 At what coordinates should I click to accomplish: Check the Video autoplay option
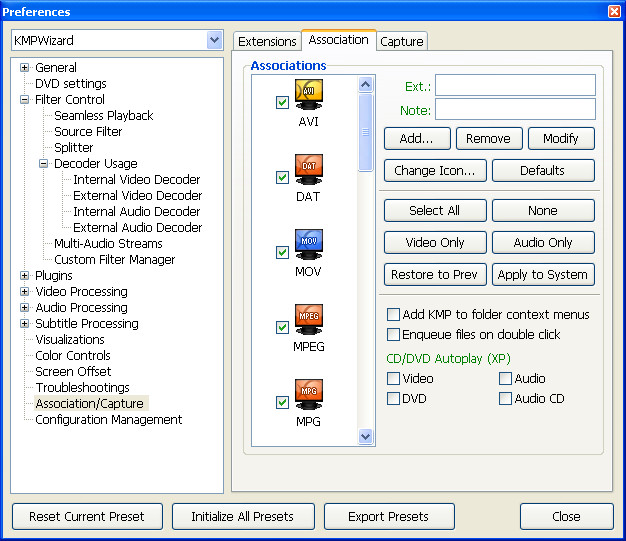[x=393, y=379]
